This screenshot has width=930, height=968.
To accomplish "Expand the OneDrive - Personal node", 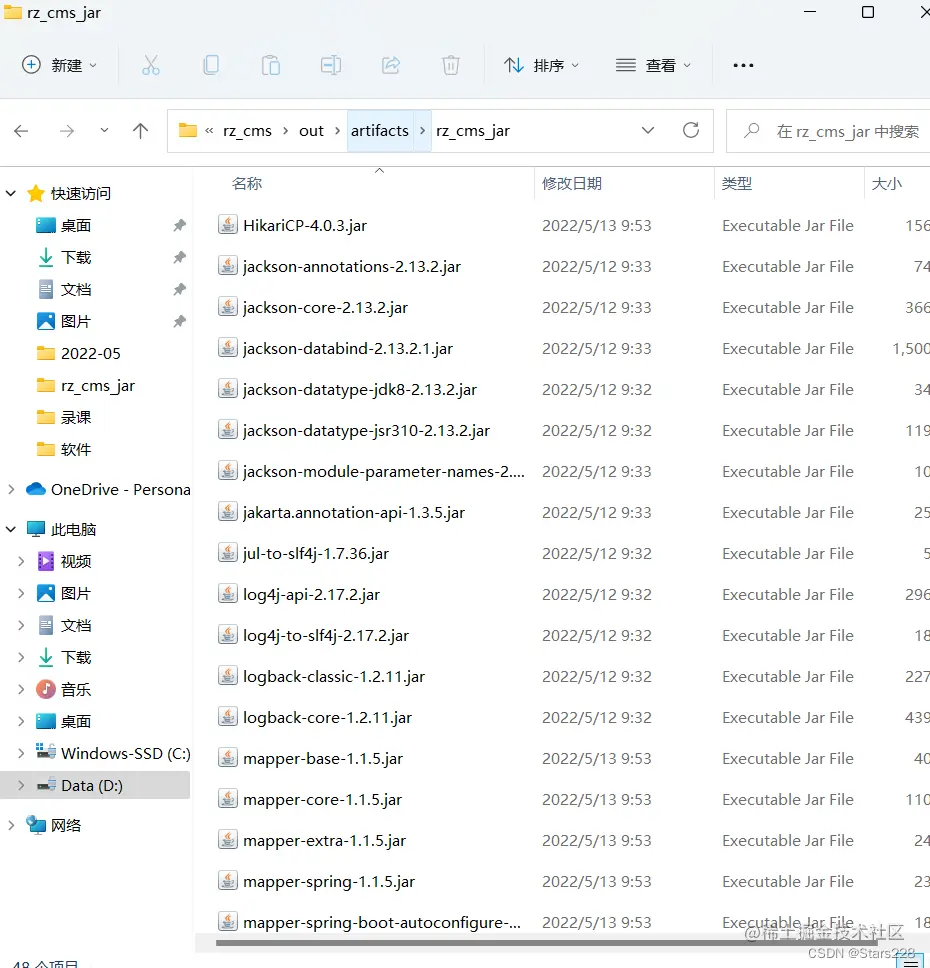I will pyautogui.click(x=10, y=490).
